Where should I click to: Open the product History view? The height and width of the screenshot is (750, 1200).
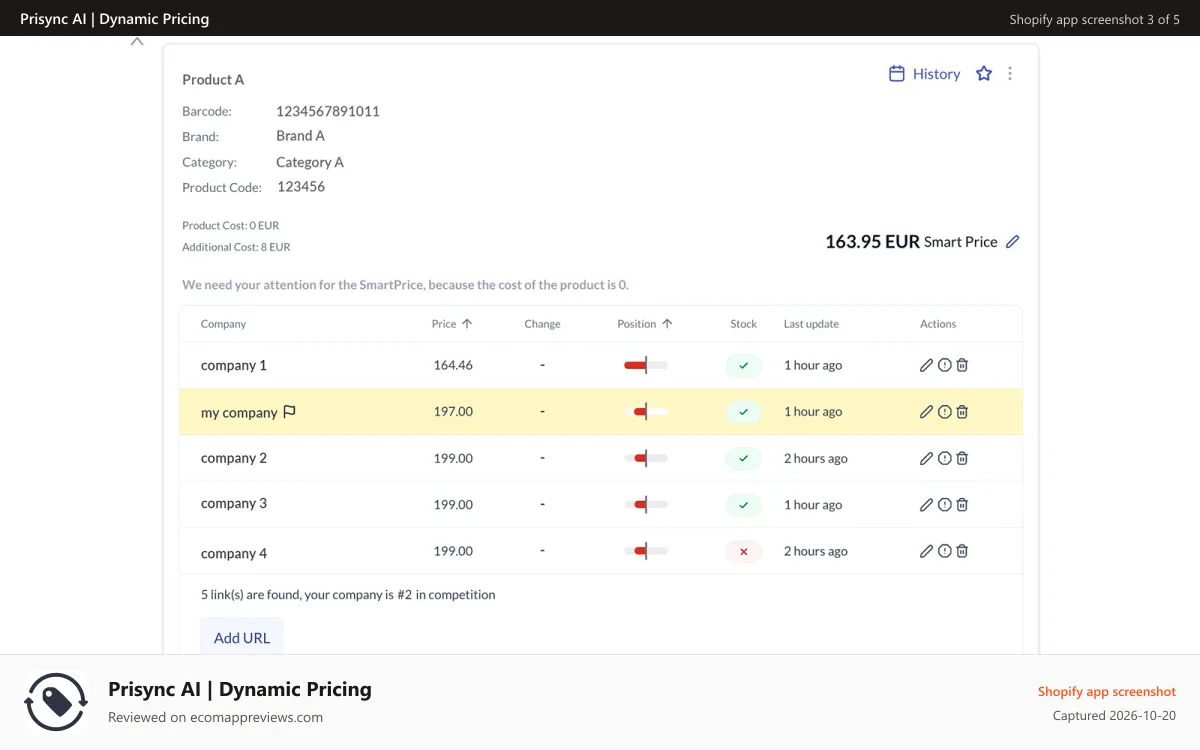point(924,74)
